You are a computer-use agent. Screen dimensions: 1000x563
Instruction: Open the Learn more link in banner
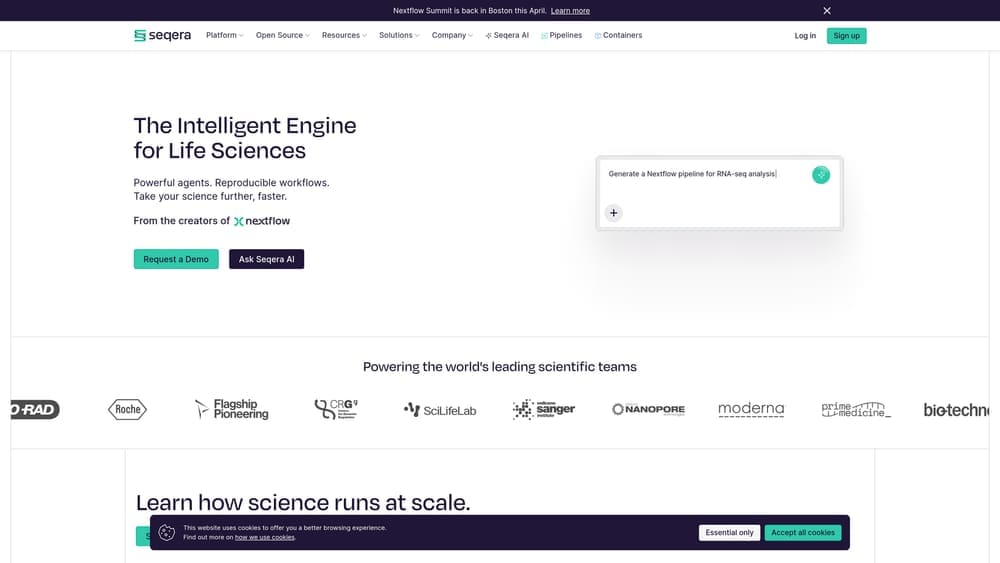[x=570, y=11]
